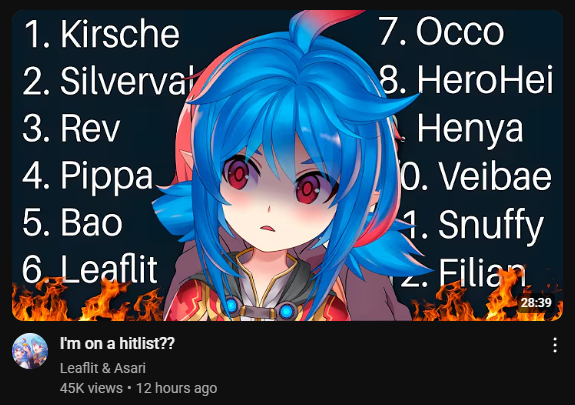The image size is (575, 405).
Task: Click the Veibae name in thumbnail
Action: 495,176
